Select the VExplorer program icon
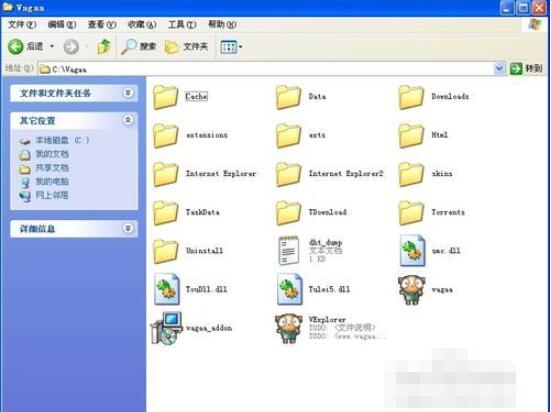This screenshot has height=412, width=551. (x=289, y=328)
